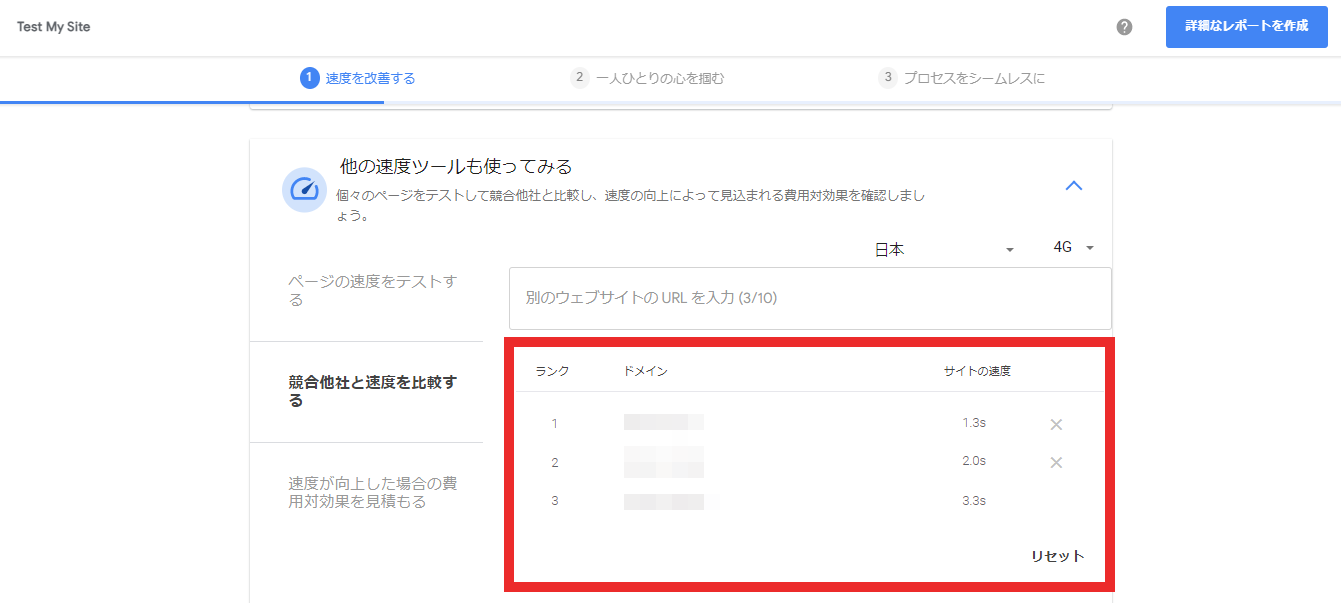This screenshot has height=603, width=1341.
Task: Remove the rank 1 domain entry
Action: tap(1056, 424)
